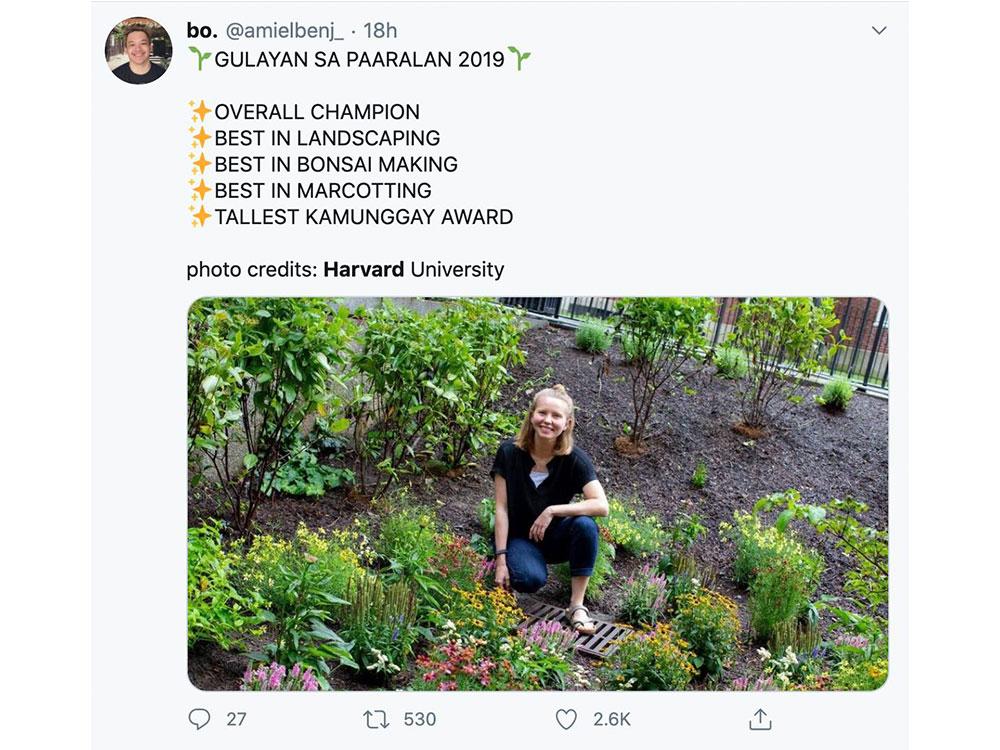
Task: Click the 530 retweets count
Action: point(420,719)
